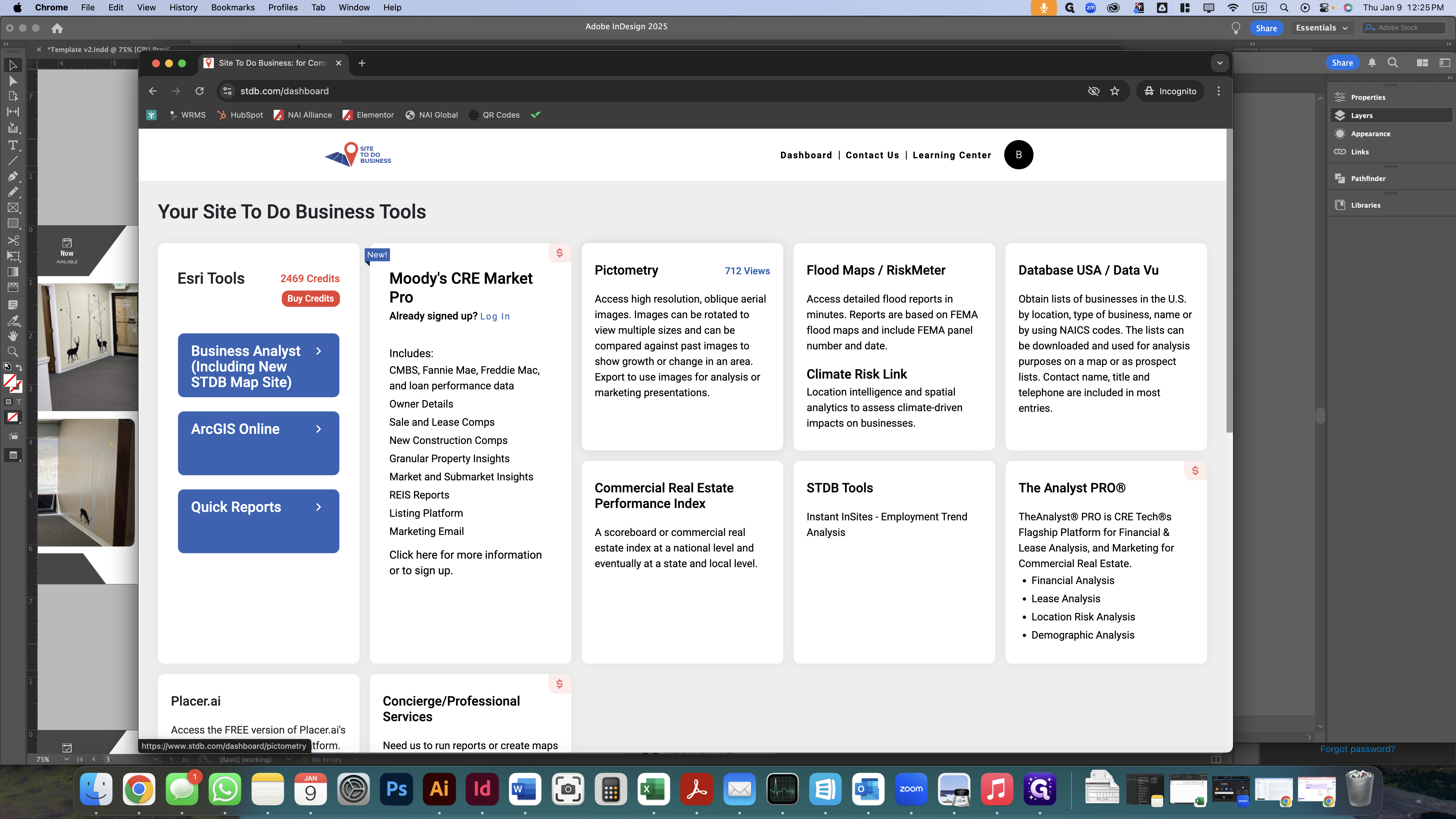Select the Zoom tool in InDesign toolbar
Screen dimensions: 1456x819
coord(13,352)
